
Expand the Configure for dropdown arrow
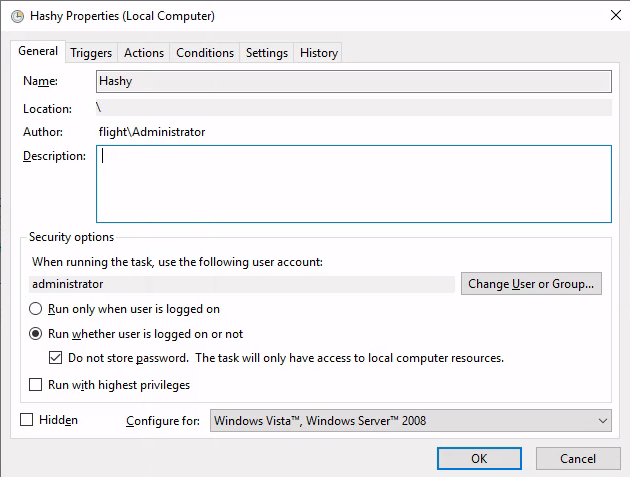pyautogui.click(x=603, y=421)
